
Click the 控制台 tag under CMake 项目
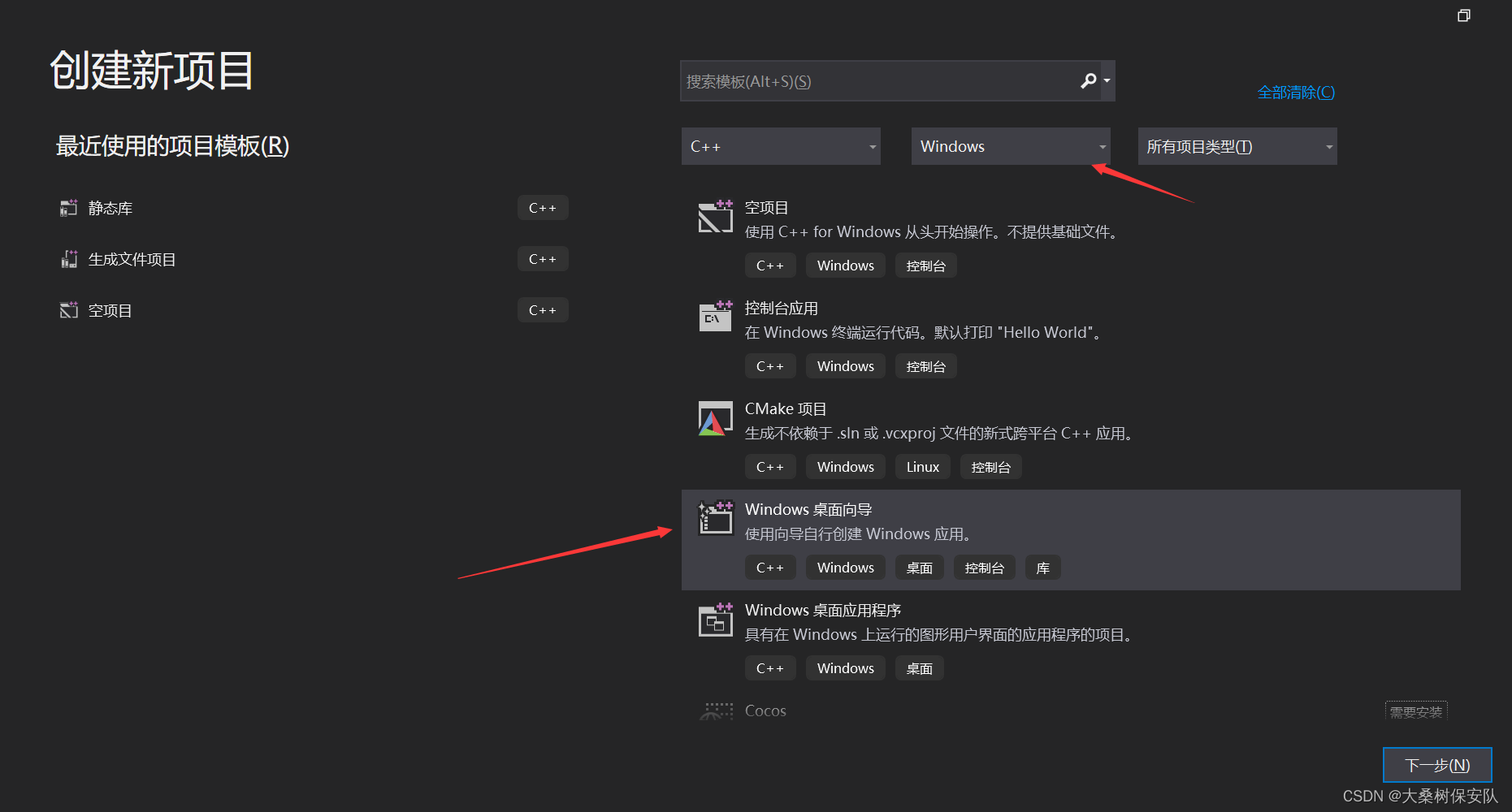[991, 467]
